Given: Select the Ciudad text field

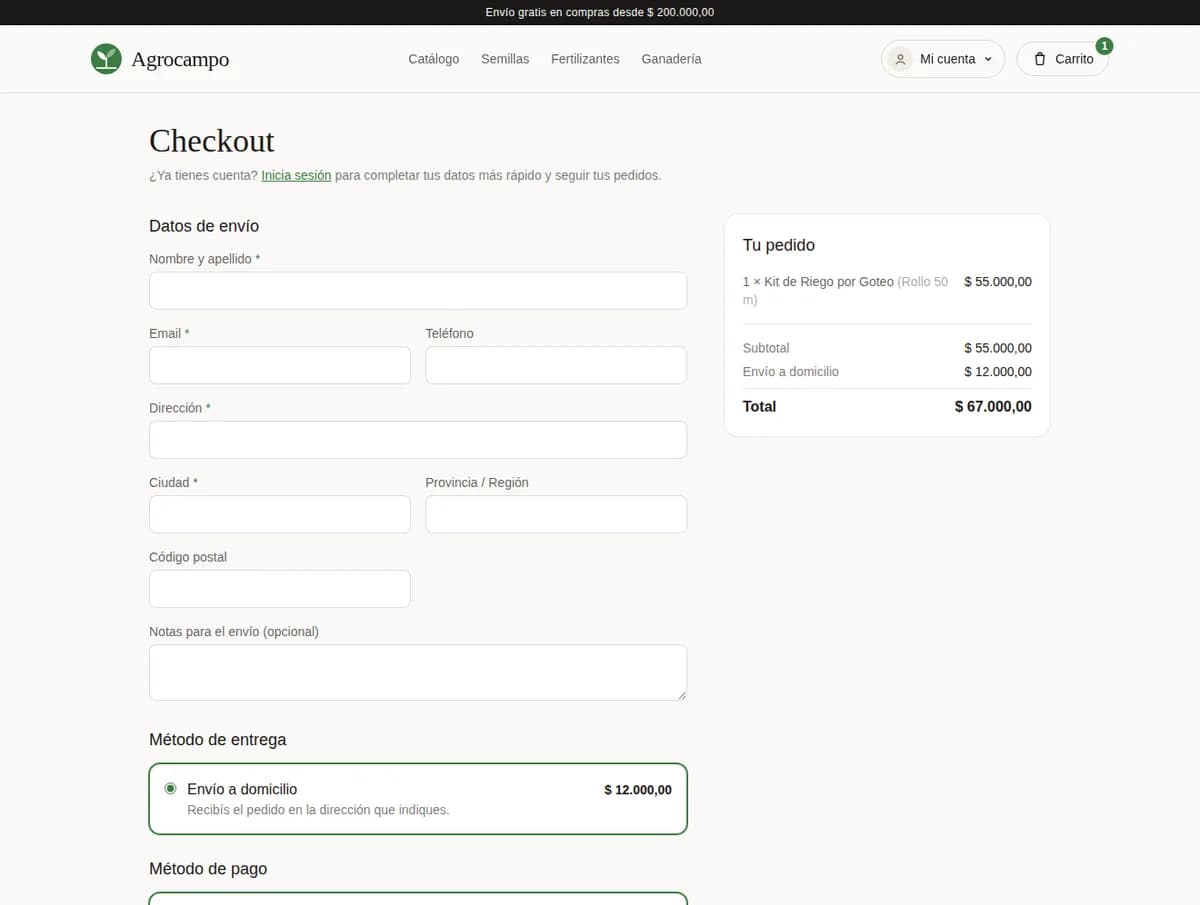Looking at the screenshot, I should tap(280, 514).
